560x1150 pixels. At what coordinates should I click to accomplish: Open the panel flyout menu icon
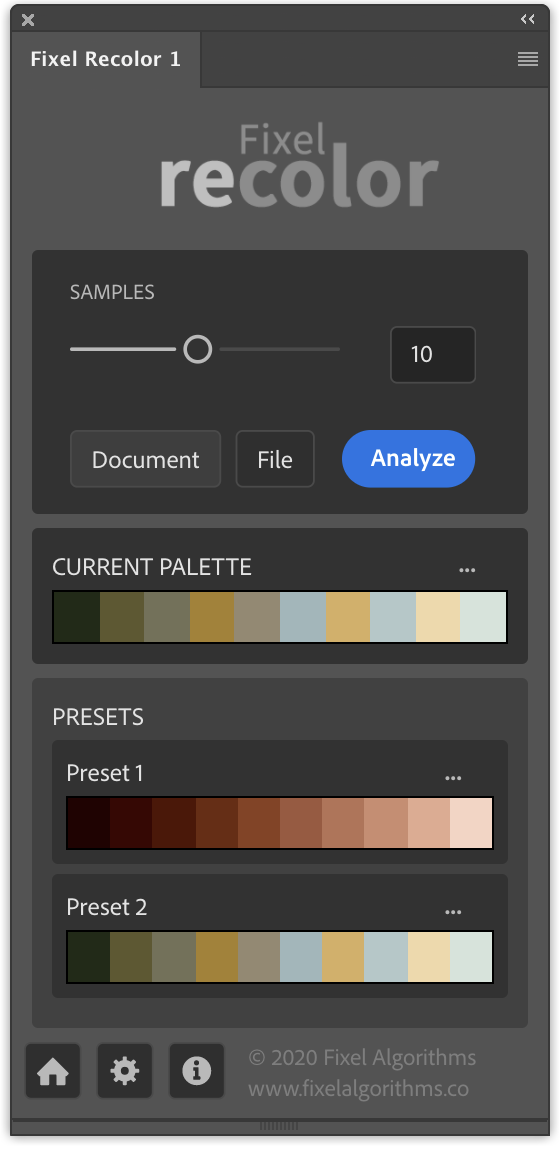[x=528, y=59]
